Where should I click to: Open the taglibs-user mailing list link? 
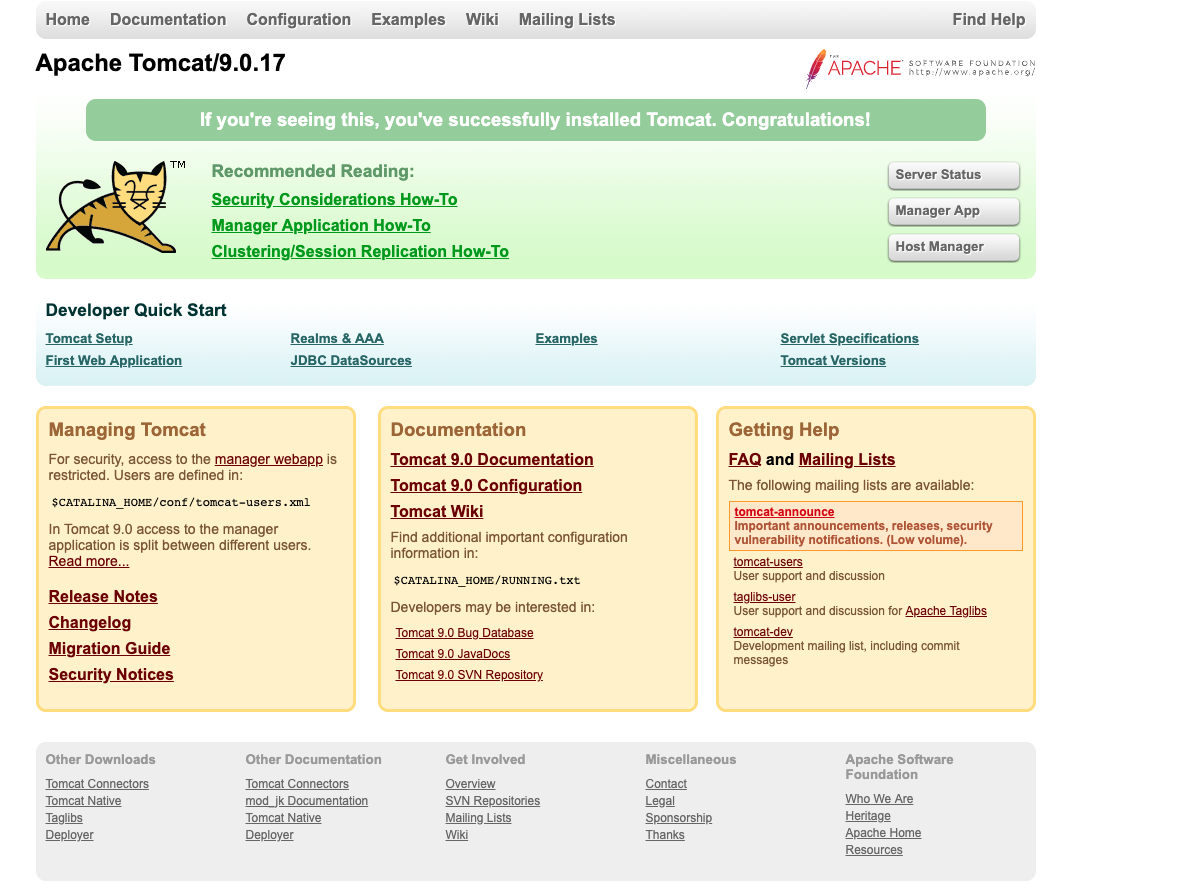[x=764, y=597]
